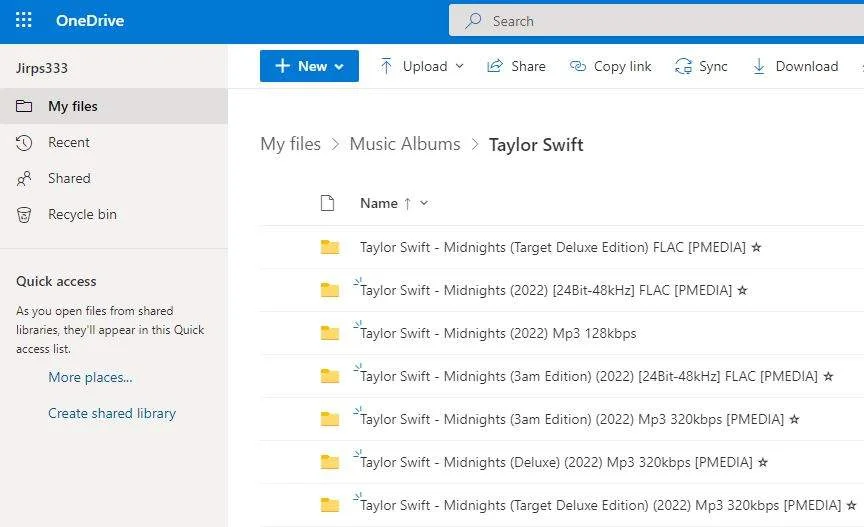Click folder icon for Midnights Mp3 128kbps
Image resolution: width=864 pixels, height=527 pixels.
[330, 333]
